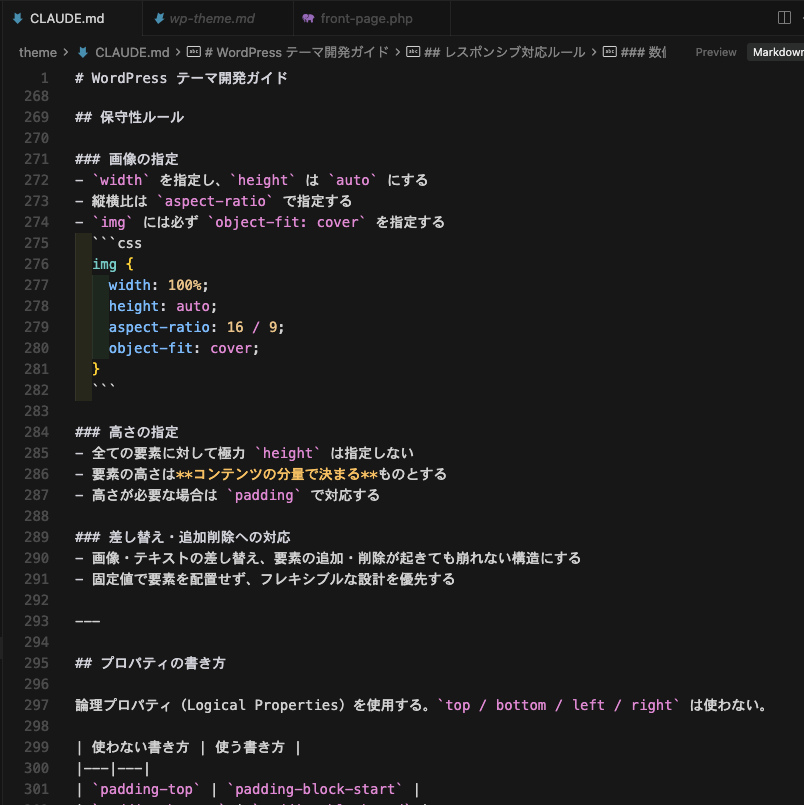Image resolution: width=804 pixels, height=805 pixels.
Task: Click the object-fit: cover inline code on line 274
Action: point(286,222)
